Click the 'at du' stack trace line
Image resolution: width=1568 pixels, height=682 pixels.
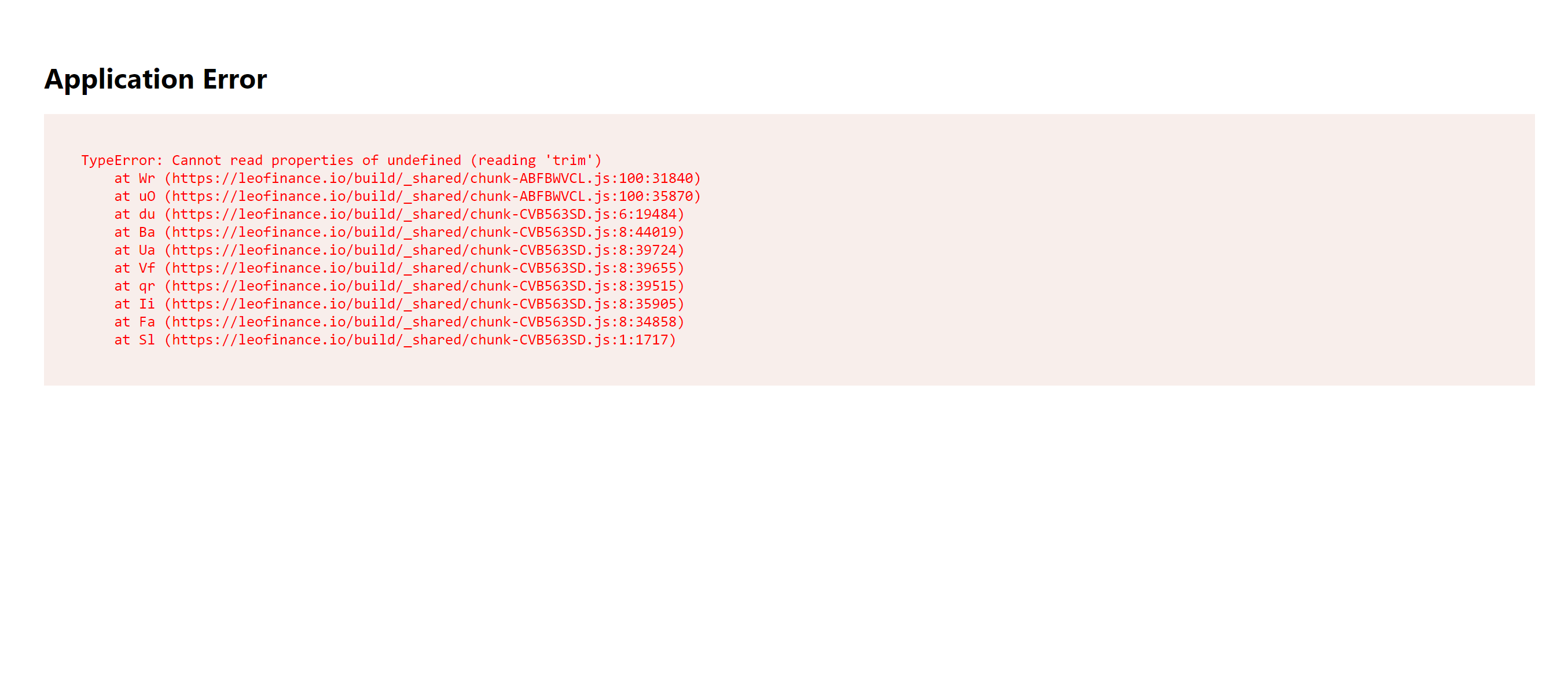click(x=399, y=214)
